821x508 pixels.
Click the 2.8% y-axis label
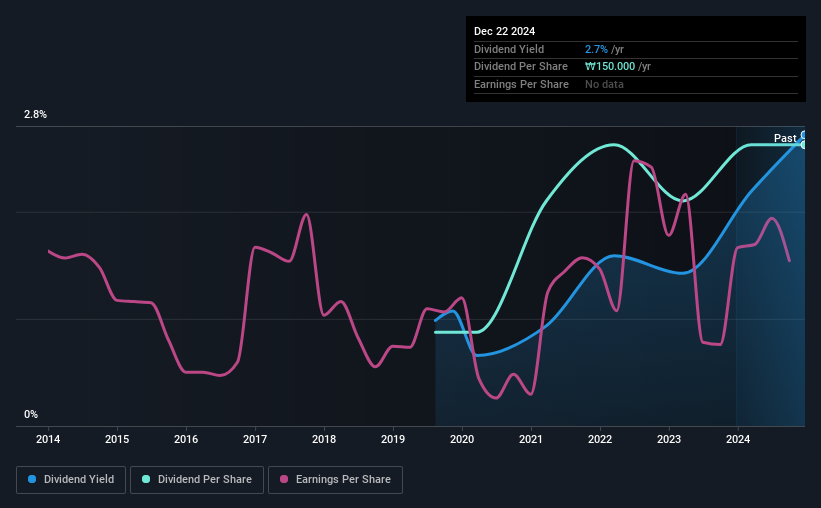point(35,114)
